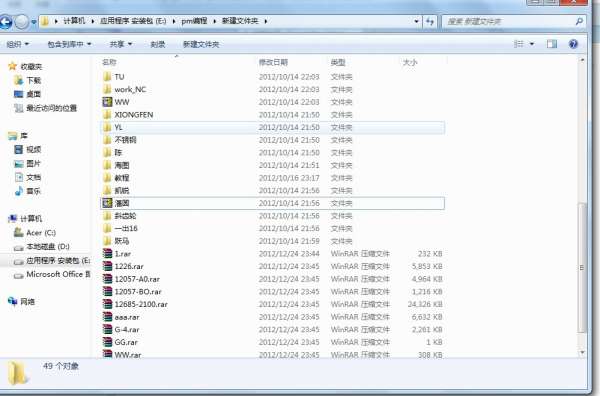The image size is (600, 396).
Task: Click the file list scrollbar thumb
Action: tap(582, 268)
